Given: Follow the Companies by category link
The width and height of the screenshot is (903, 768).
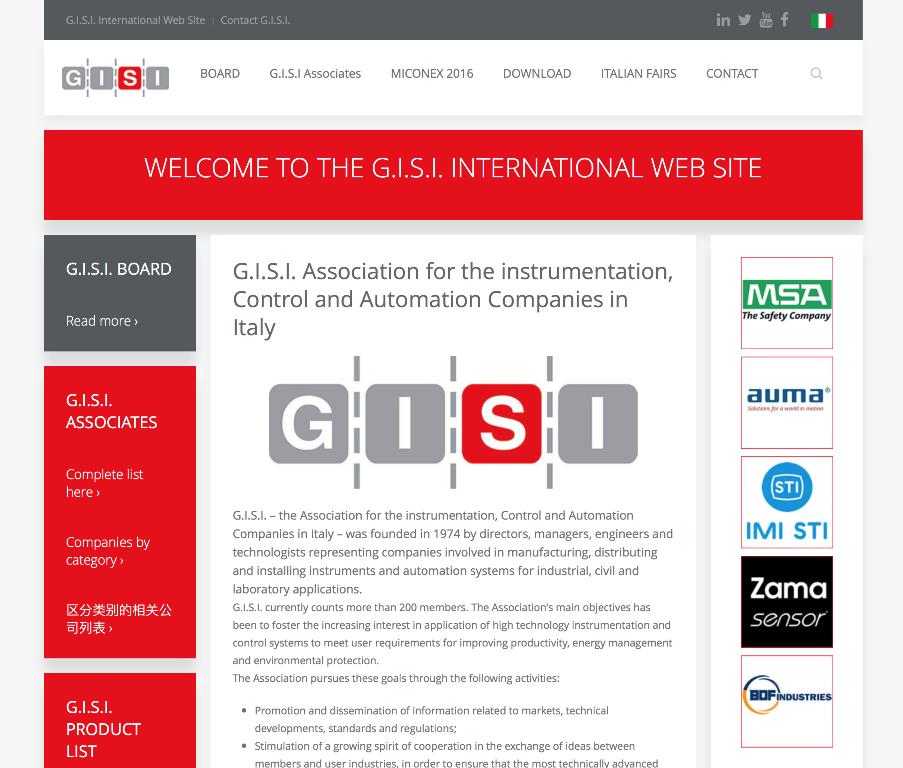Looking at the screenshot, I should pyautogui.click(x=107, y=551).
